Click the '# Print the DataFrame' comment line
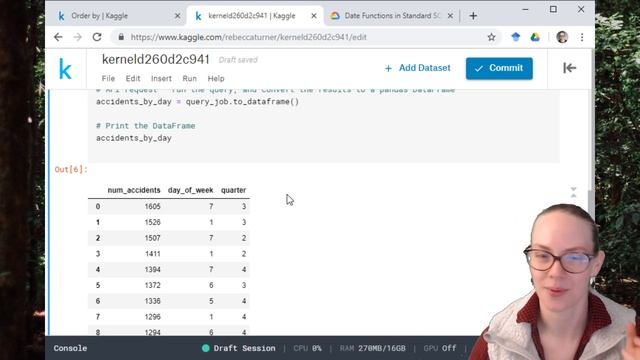The image size is (640, 360). click(146, 126)
